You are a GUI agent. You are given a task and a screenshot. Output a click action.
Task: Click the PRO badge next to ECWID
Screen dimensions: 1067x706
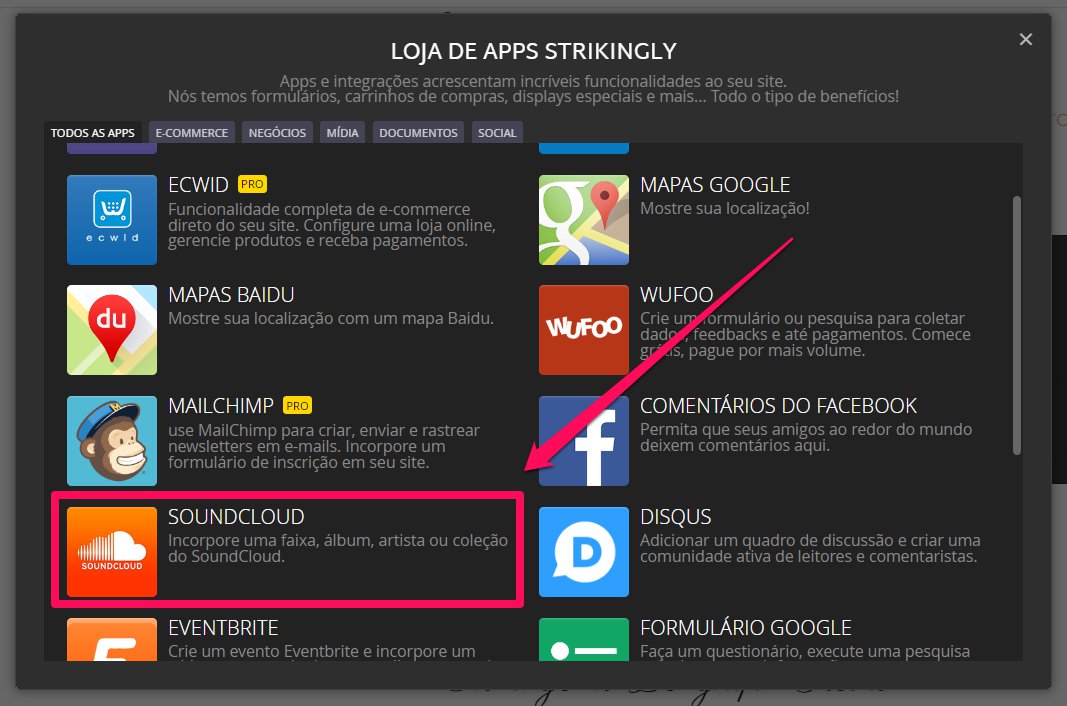click(252, 184)
